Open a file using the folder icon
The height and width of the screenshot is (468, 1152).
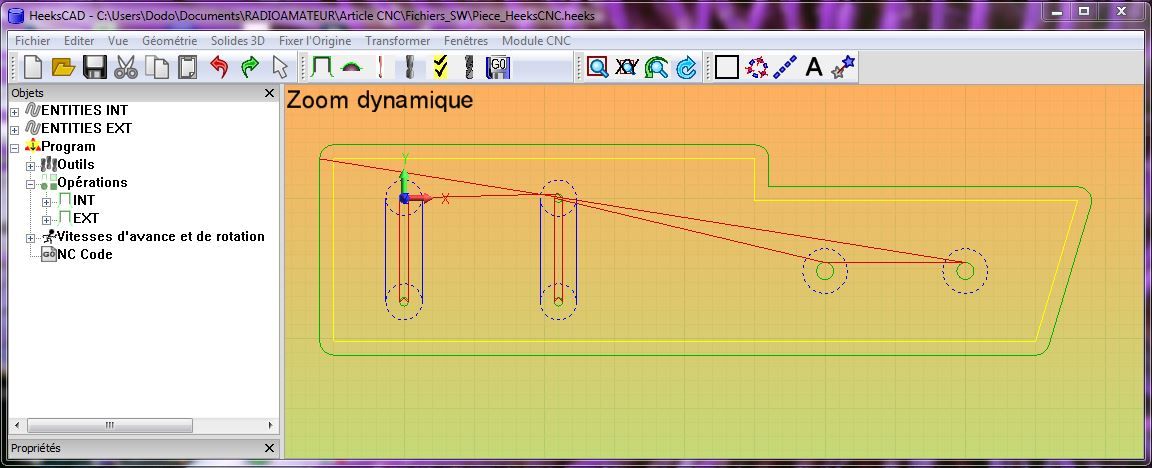click(64, 68)
